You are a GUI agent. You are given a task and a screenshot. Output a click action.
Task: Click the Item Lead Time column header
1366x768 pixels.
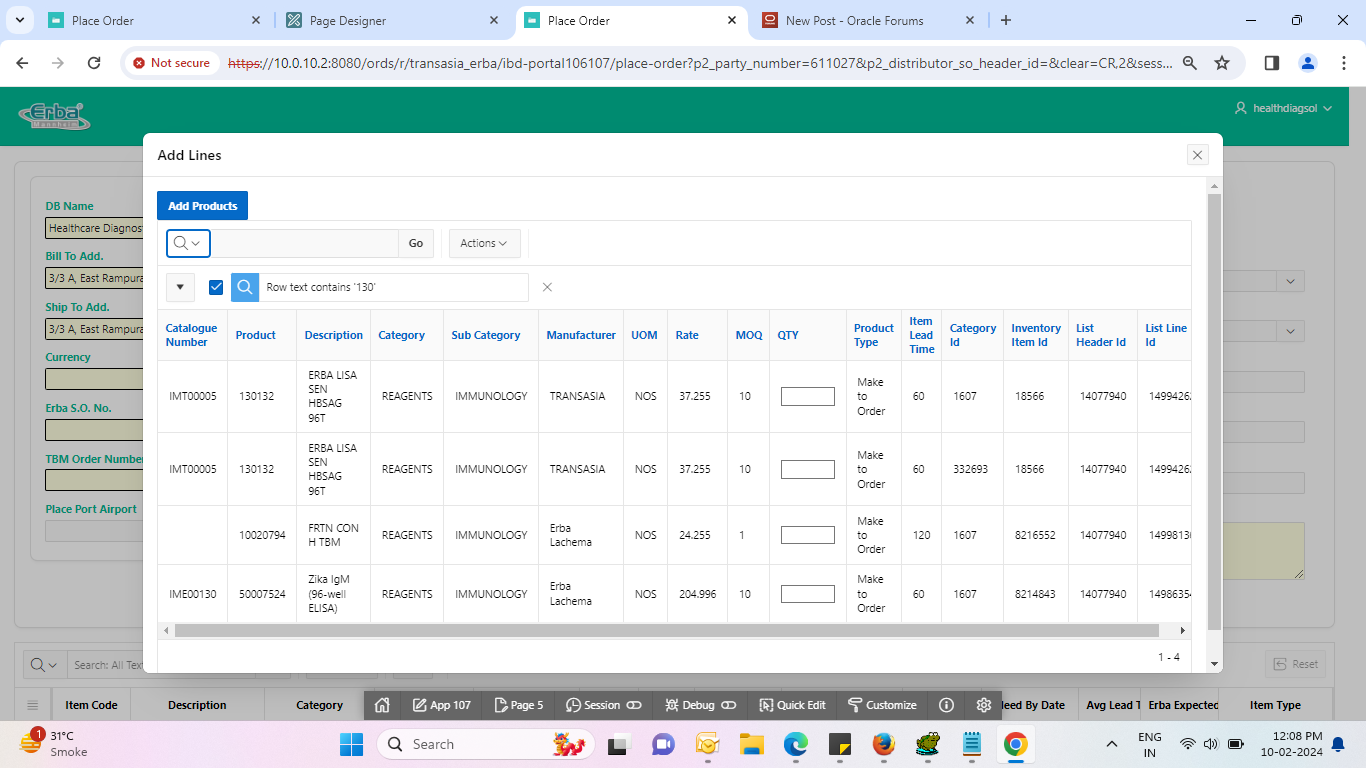tap(921, 335)
